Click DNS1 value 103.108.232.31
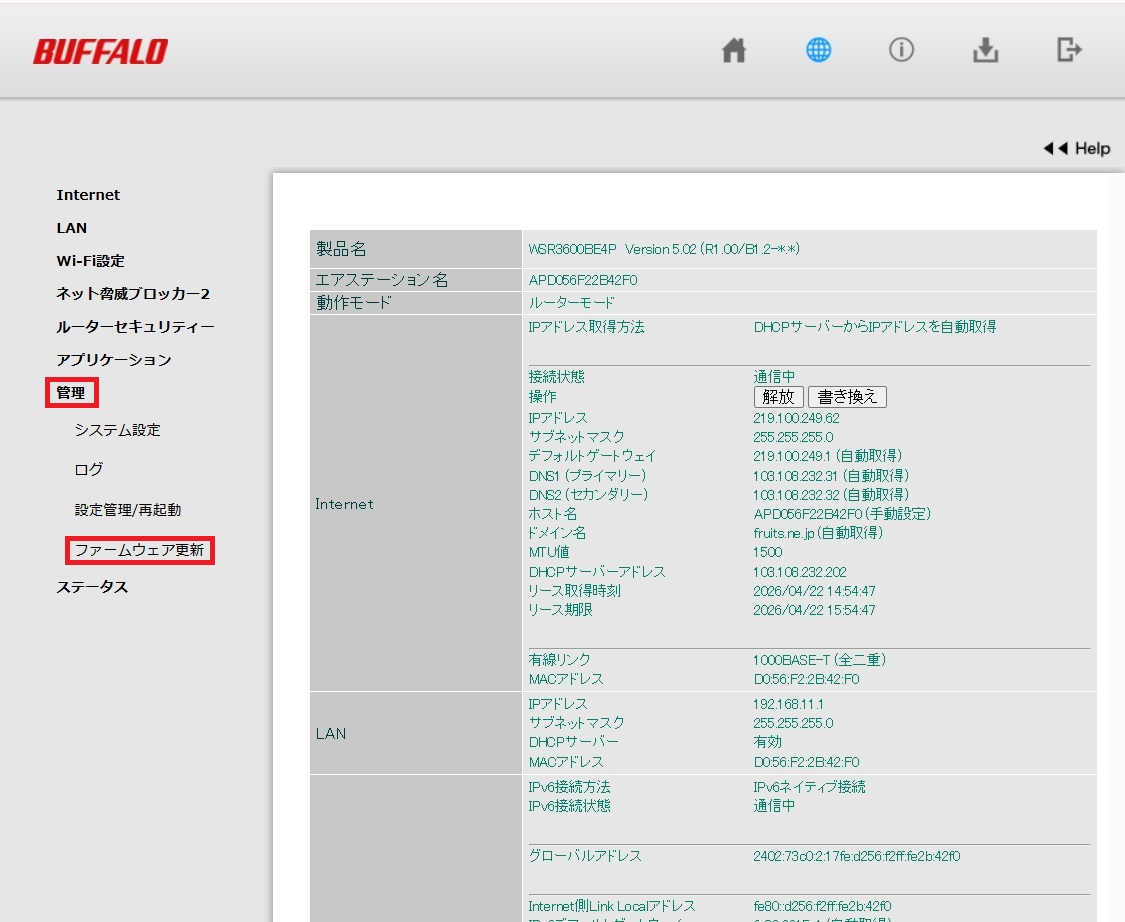1125x922 pixels. 831,476
